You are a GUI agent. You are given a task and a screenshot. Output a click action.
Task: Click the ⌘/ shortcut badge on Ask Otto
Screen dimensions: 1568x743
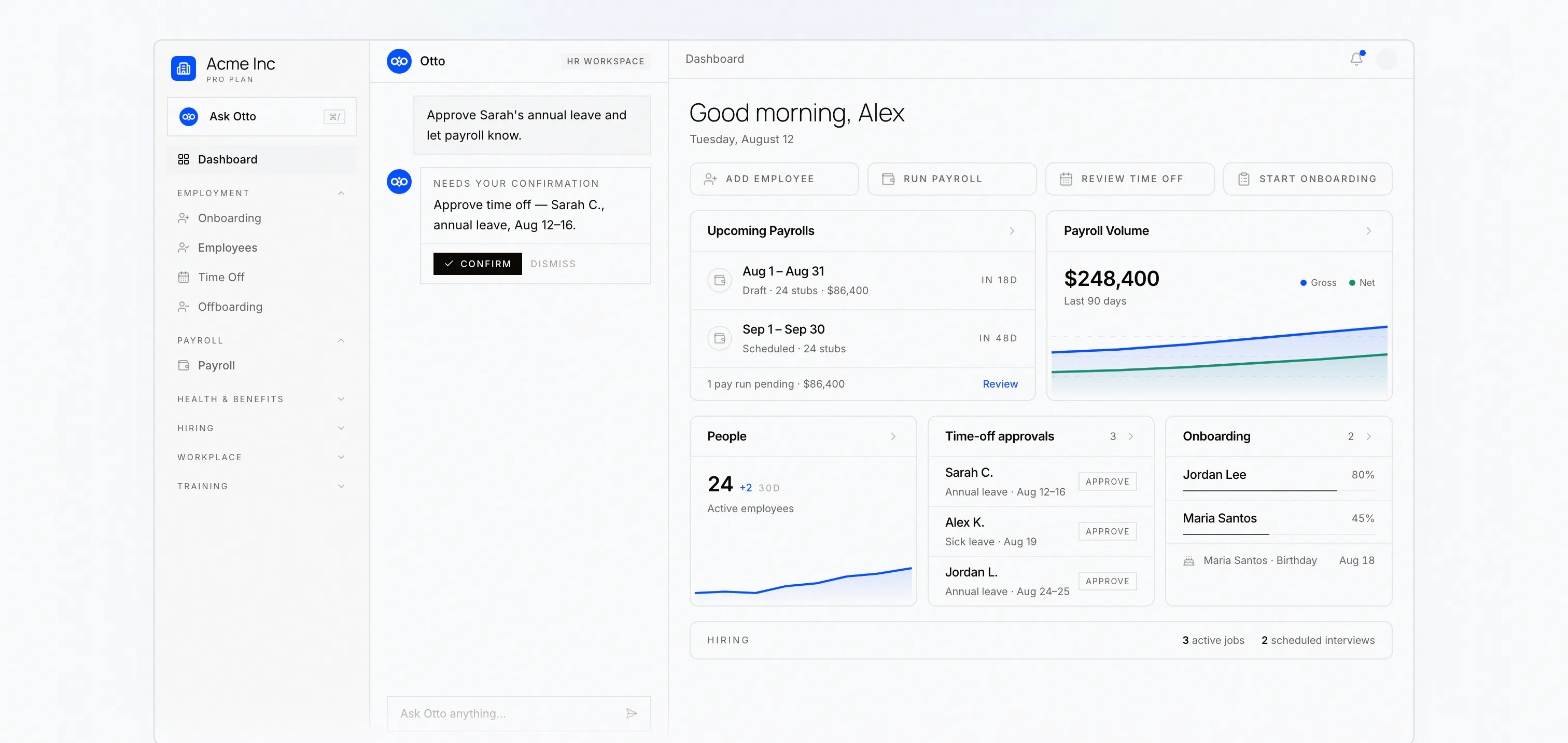[334, 116]
